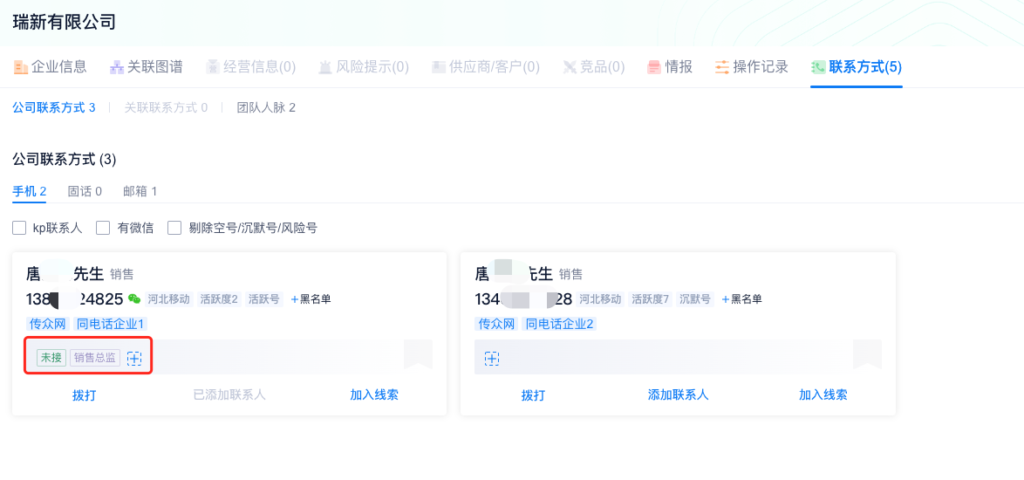Switch to the 情报 tab
The image size is (1024, 480).
point(669,67)
